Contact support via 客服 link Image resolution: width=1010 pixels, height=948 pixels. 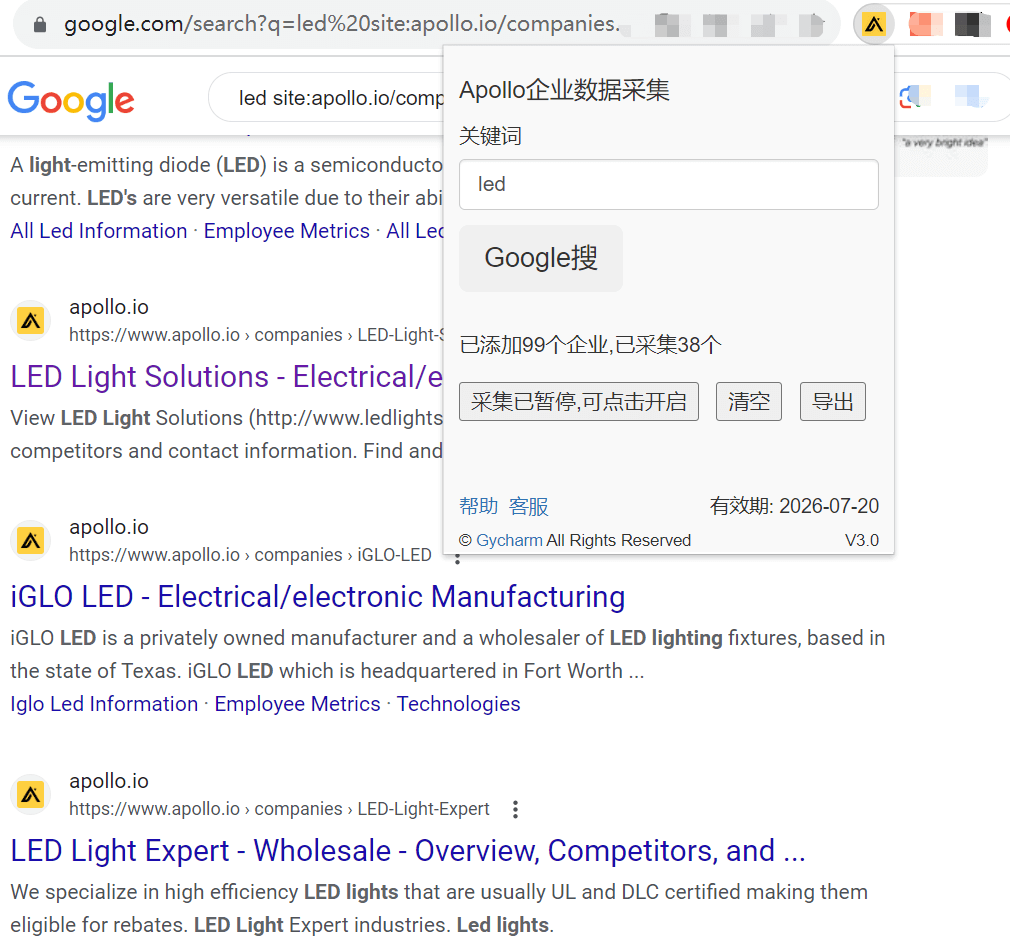click(529, 506)
